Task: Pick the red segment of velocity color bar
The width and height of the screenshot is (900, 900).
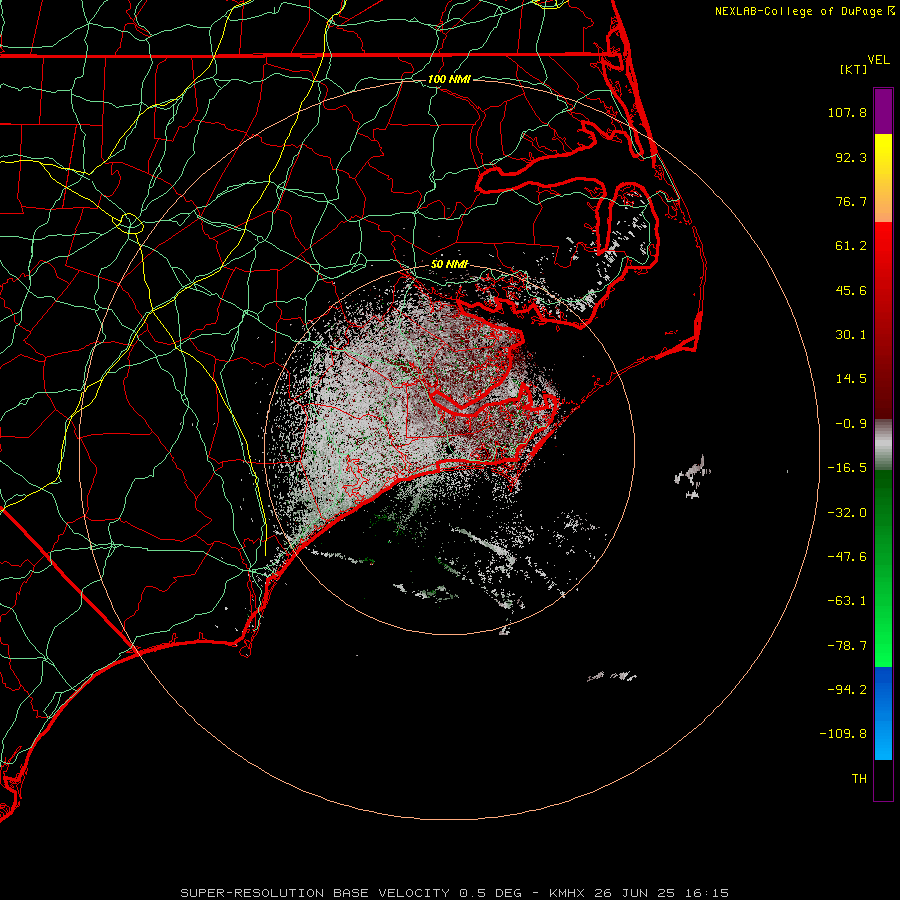Action: 883,320
